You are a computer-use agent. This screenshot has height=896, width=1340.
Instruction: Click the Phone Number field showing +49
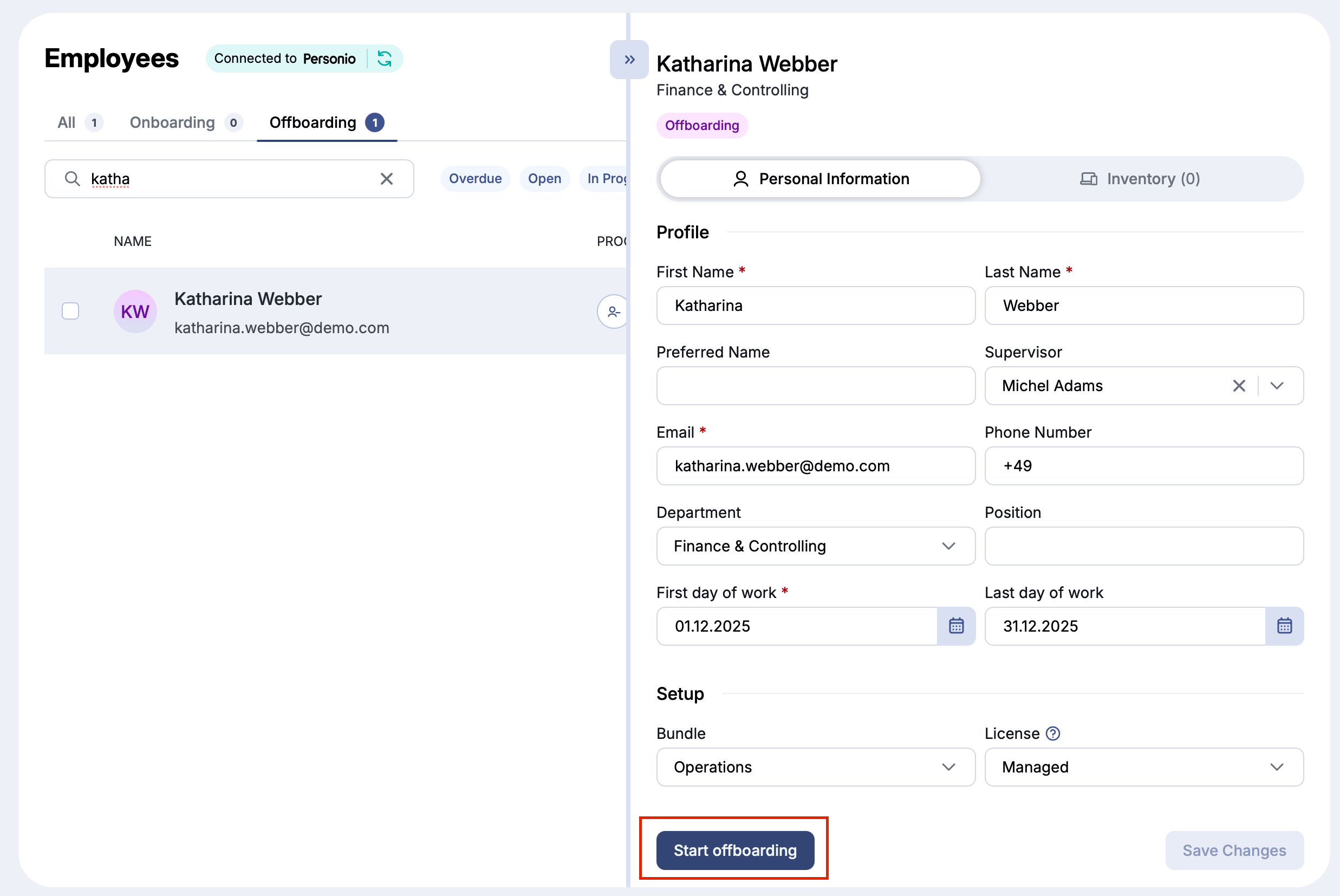[x=1143, y=466]
